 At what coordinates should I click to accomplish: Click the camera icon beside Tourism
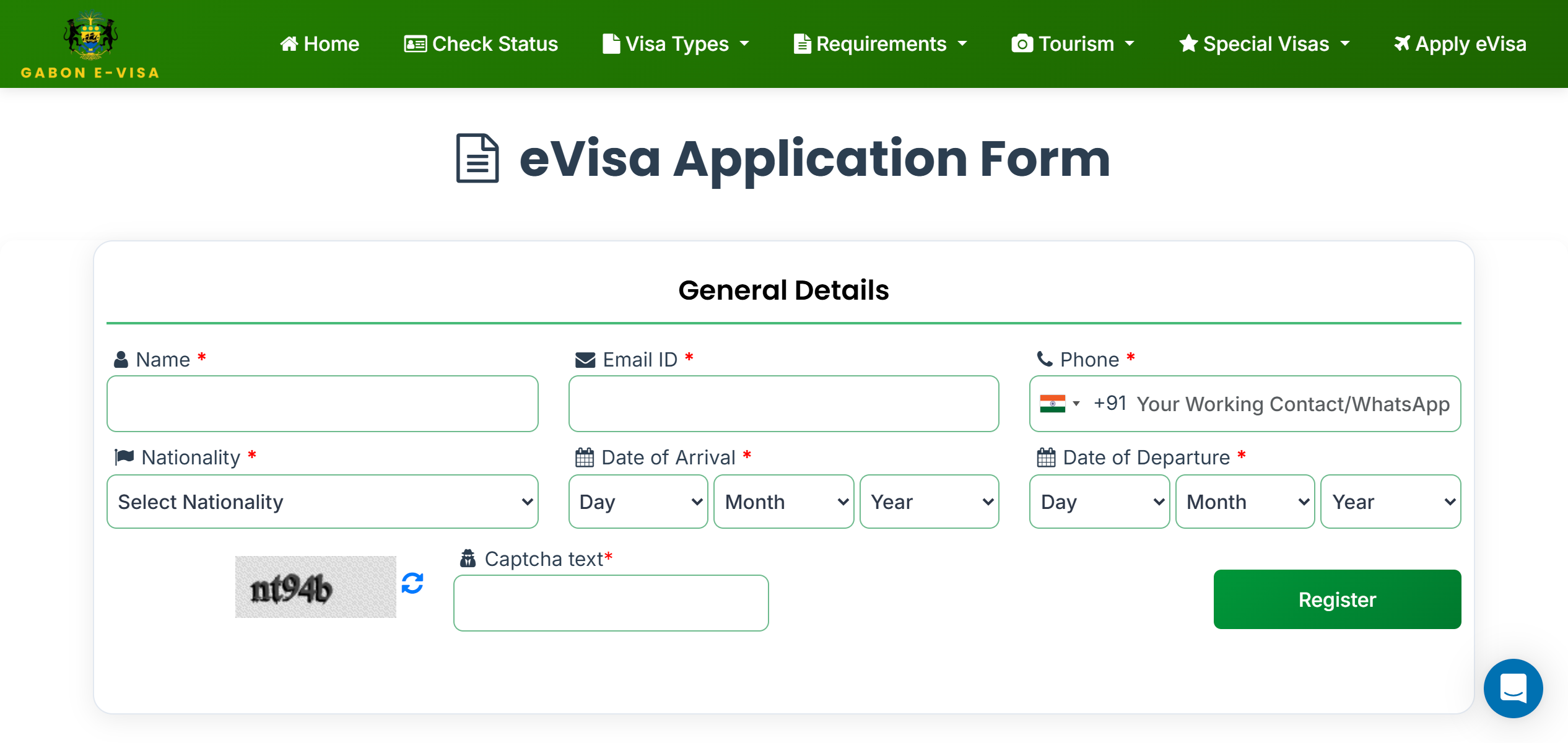click(x=1022, y=44)
